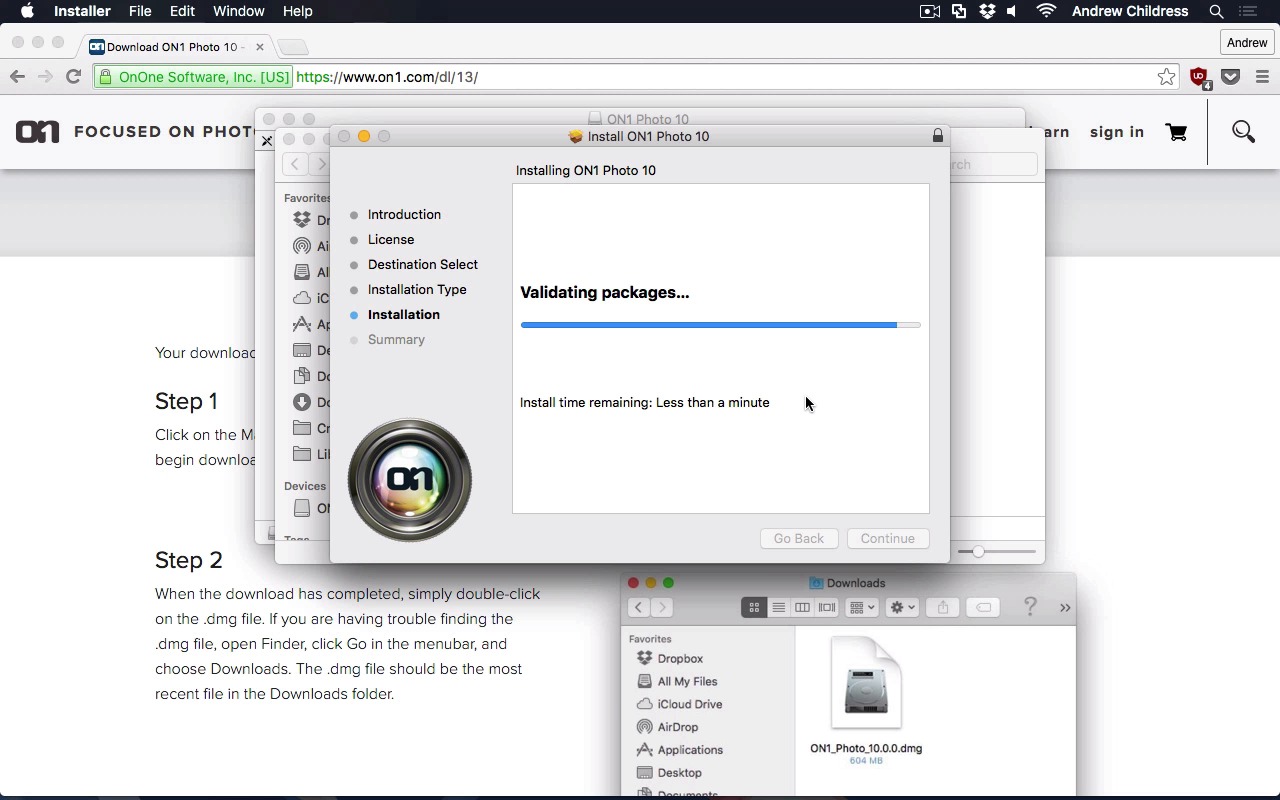Open the arrange-by dropdown in Downloads
This screenshot has width=1280, height=800.
click(862, 607)
